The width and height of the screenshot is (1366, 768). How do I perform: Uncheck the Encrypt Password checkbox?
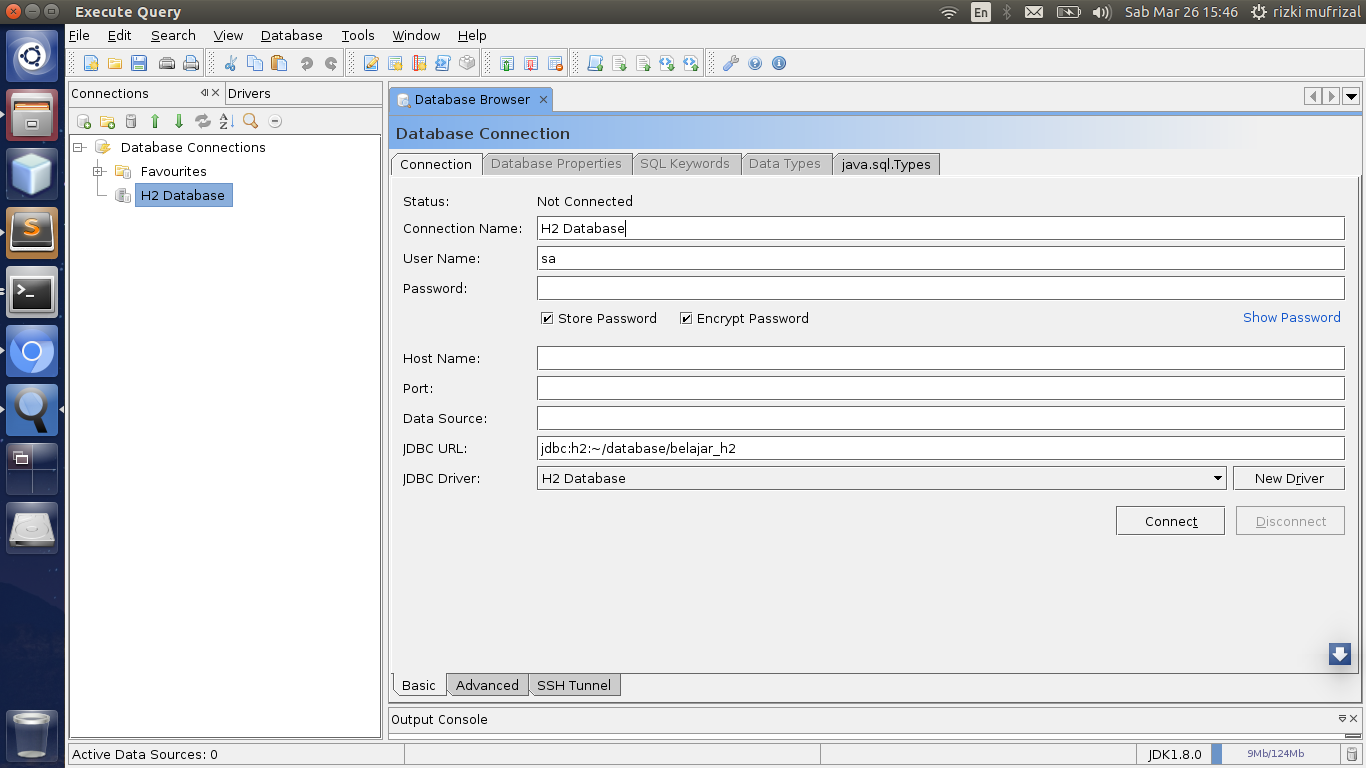pos(686,319)
